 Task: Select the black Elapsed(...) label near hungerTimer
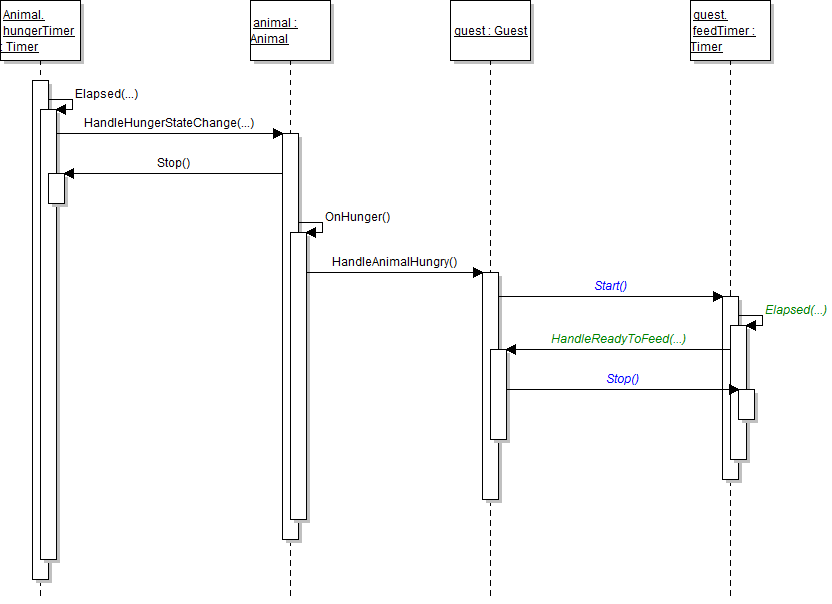106,94
